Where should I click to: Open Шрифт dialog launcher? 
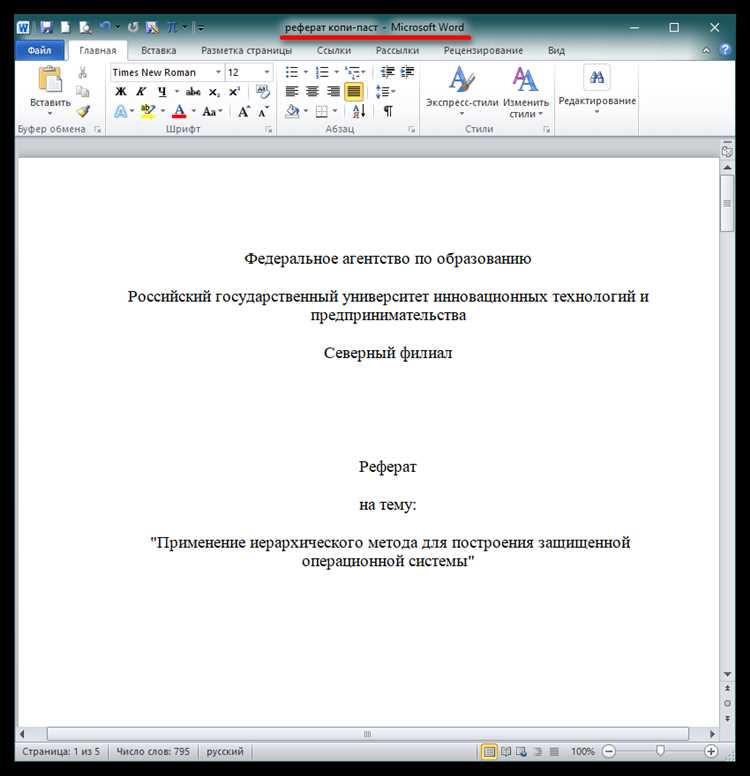(x=268, y=130)
